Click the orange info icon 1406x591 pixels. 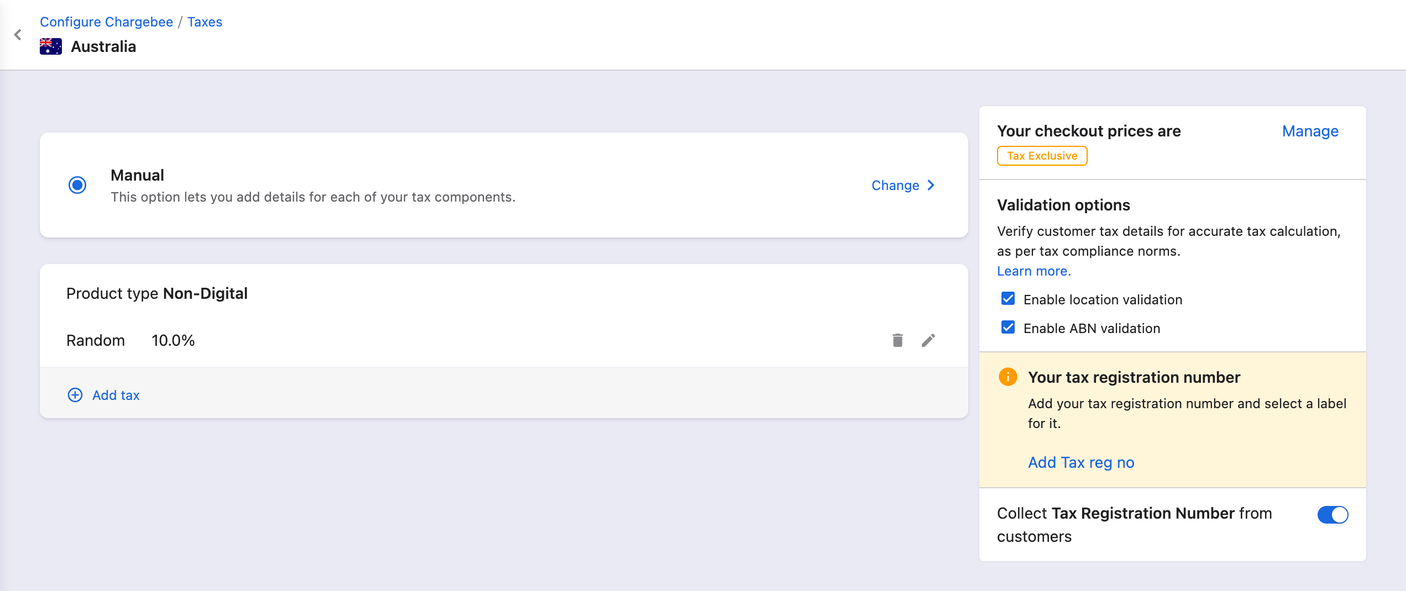point(1008,377)
